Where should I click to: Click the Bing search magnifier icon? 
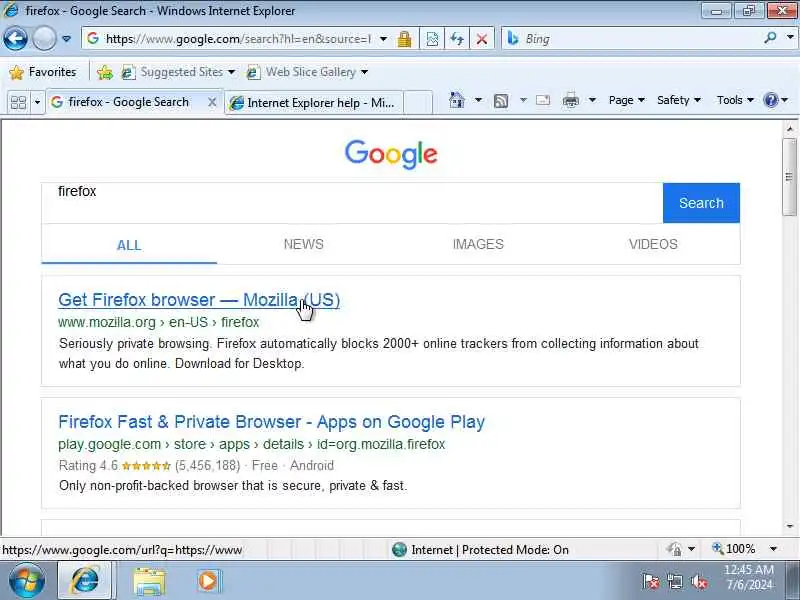[770, 38]
